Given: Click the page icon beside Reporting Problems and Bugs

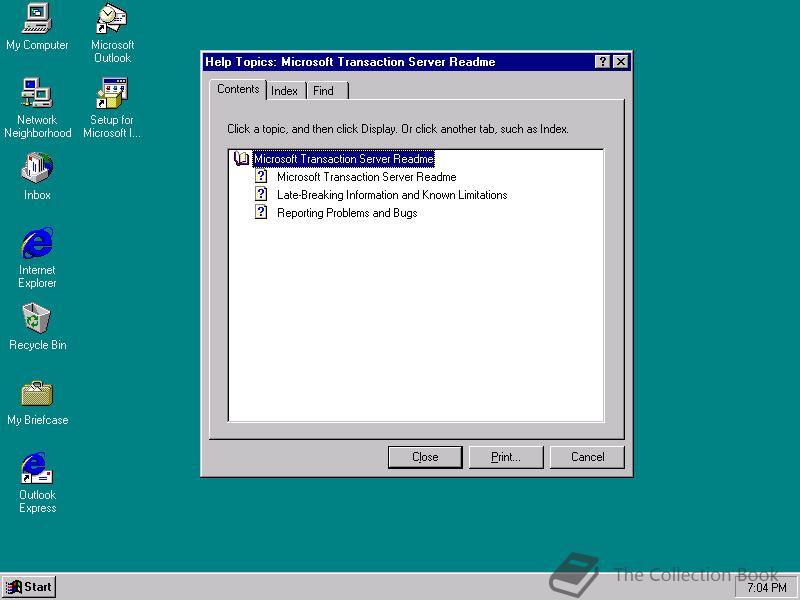Looking at the screenshot, I should click(x=261, y=212).
